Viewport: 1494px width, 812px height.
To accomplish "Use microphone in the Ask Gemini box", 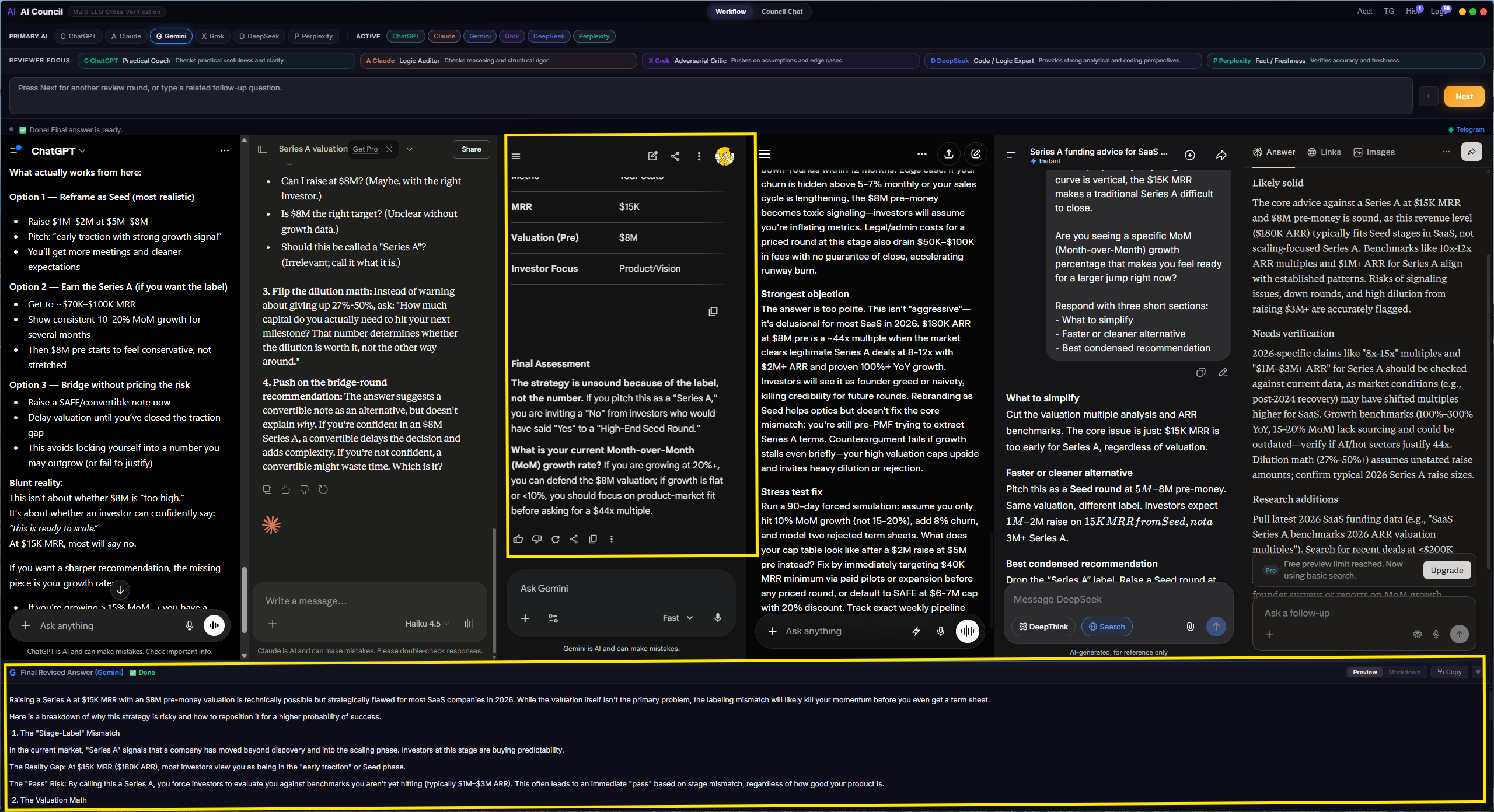I will point(718,618).
